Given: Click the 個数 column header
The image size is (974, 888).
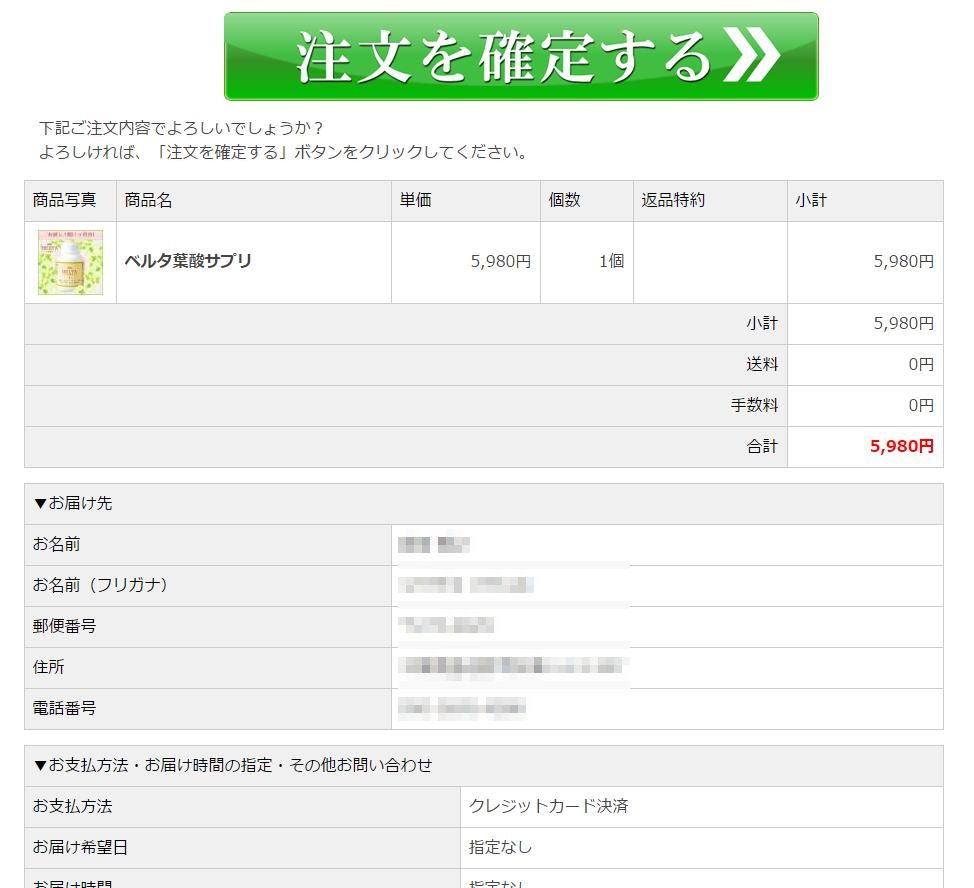Looking at the screenshot, I should [x=564, y=201].
